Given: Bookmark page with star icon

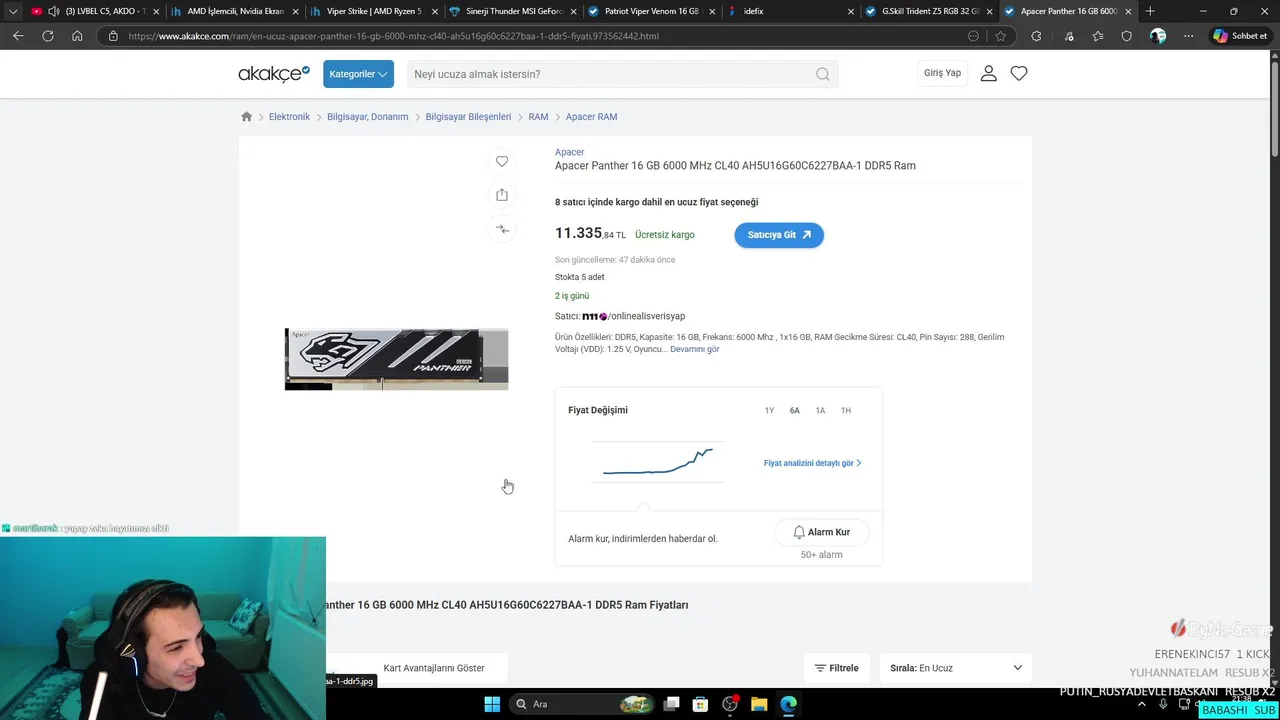Looking at the screenshot, I should [x=1000, y=36].
